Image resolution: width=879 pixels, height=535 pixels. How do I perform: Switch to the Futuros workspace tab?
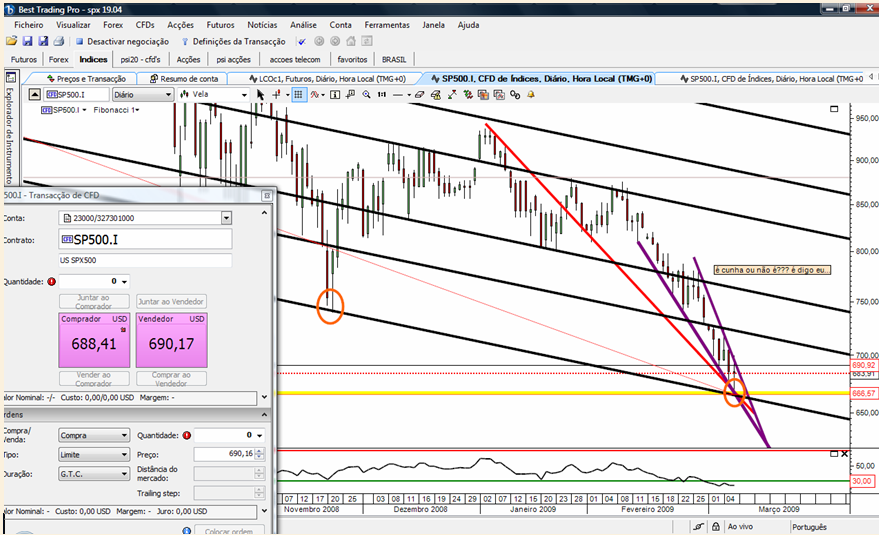tap(24, 59)
